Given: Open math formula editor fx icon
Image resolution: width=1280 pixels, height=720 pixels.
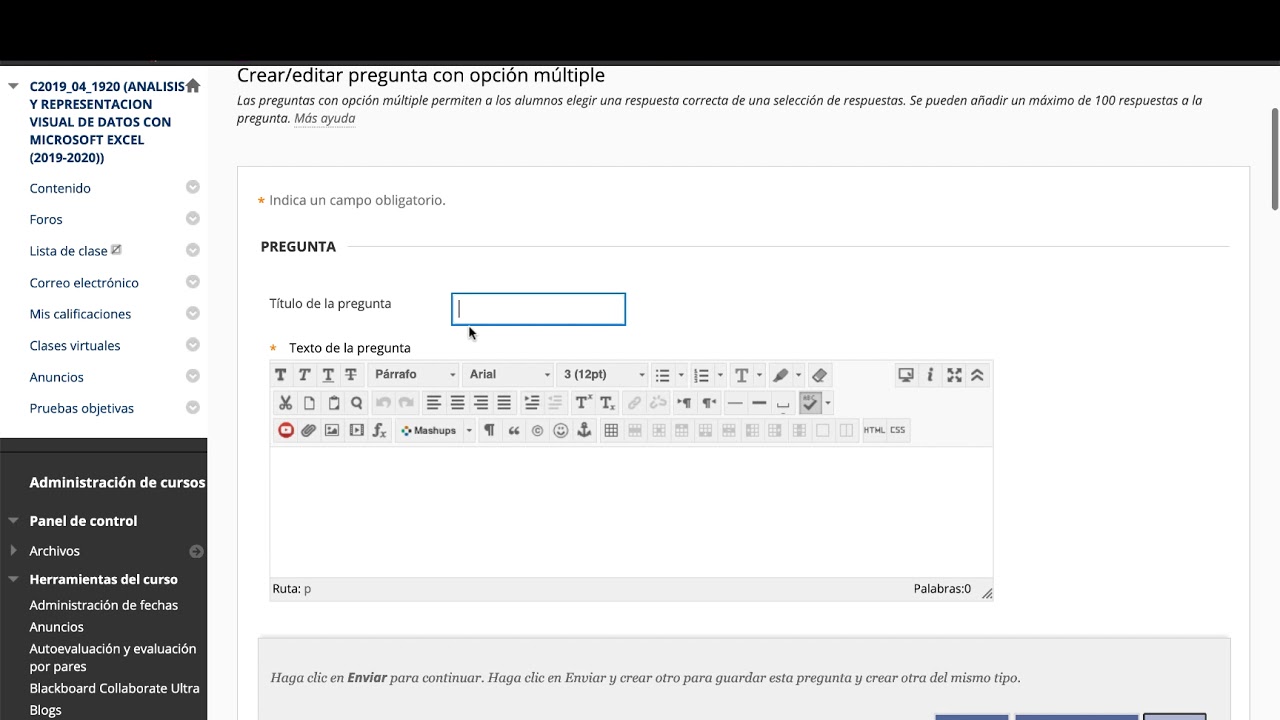Looking at the screenshot, I should pos(380,430).
